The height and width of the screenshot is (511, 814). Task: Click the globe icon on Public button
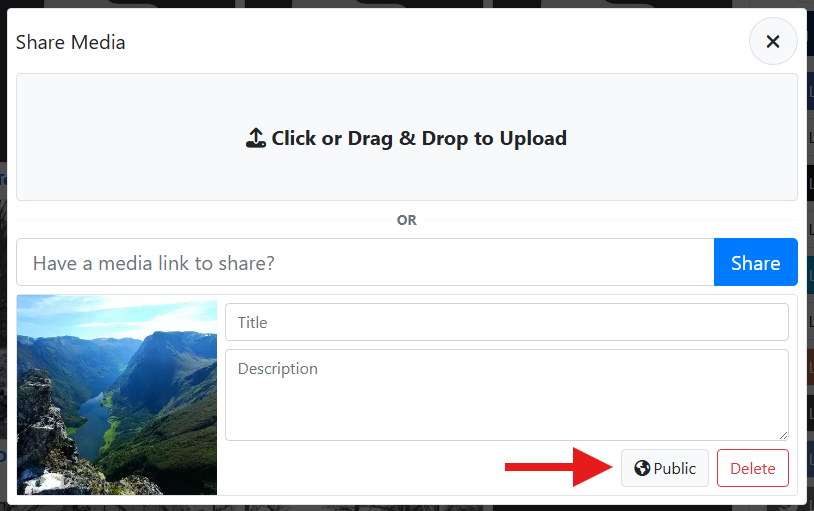[642, 468]
